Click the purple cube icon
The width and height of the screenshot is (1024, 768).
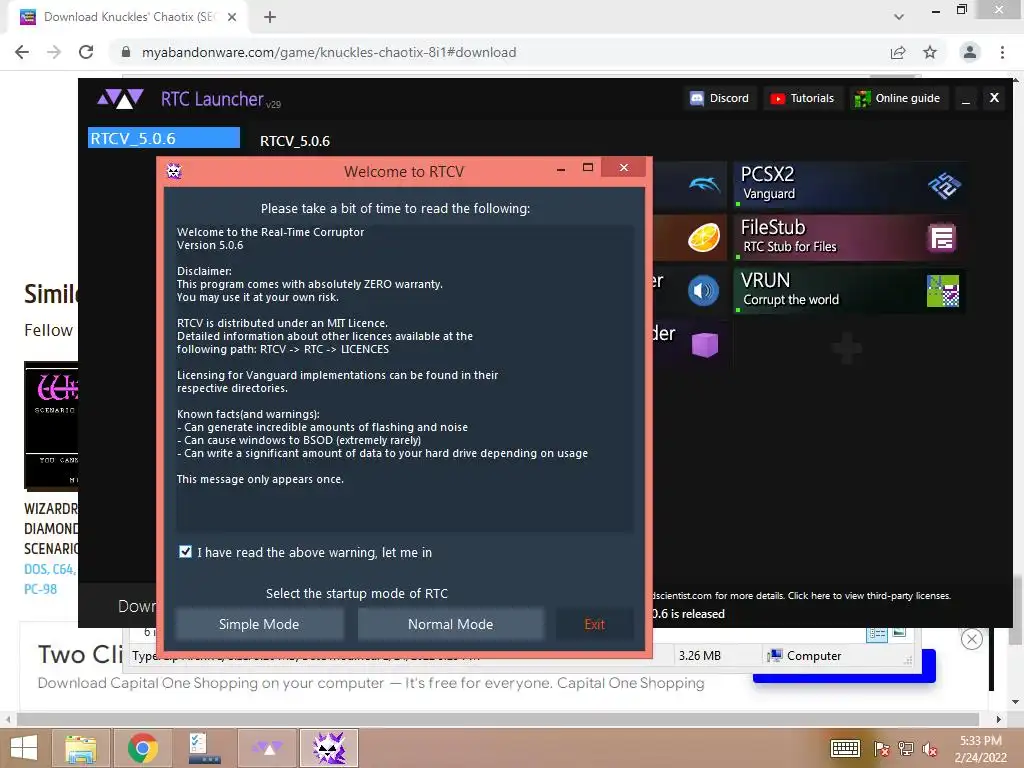click(x=705, y=344)
